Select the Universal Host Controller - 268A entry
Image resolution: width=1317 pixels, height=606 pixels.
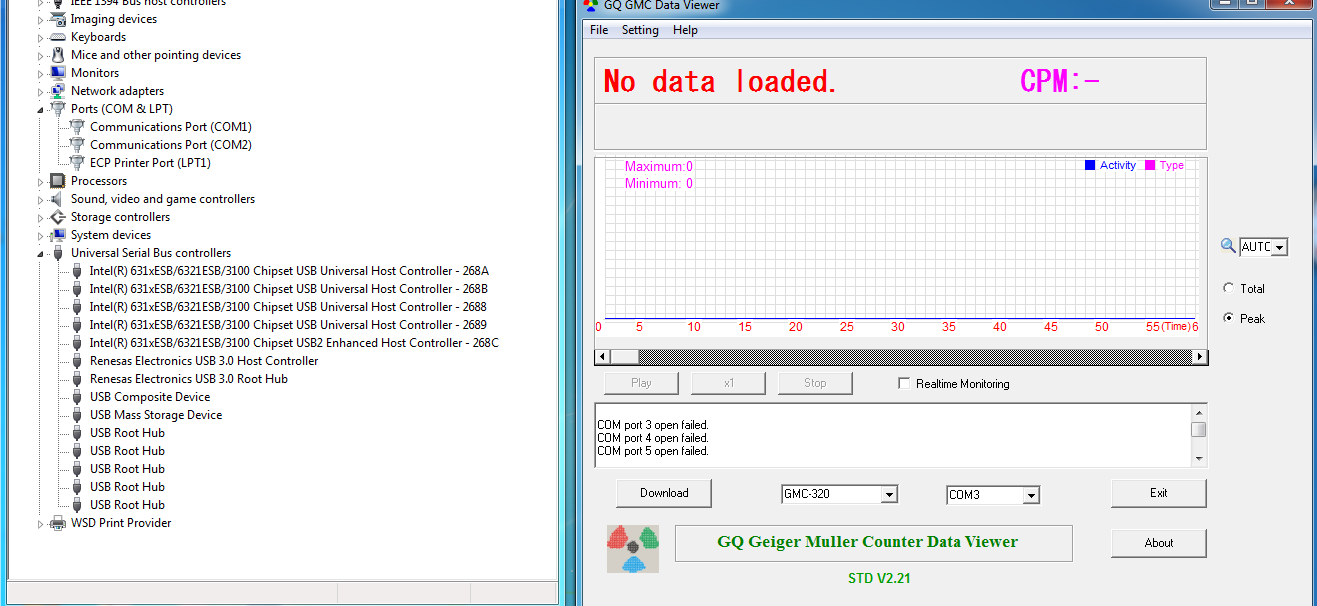(x=289, y=271)
